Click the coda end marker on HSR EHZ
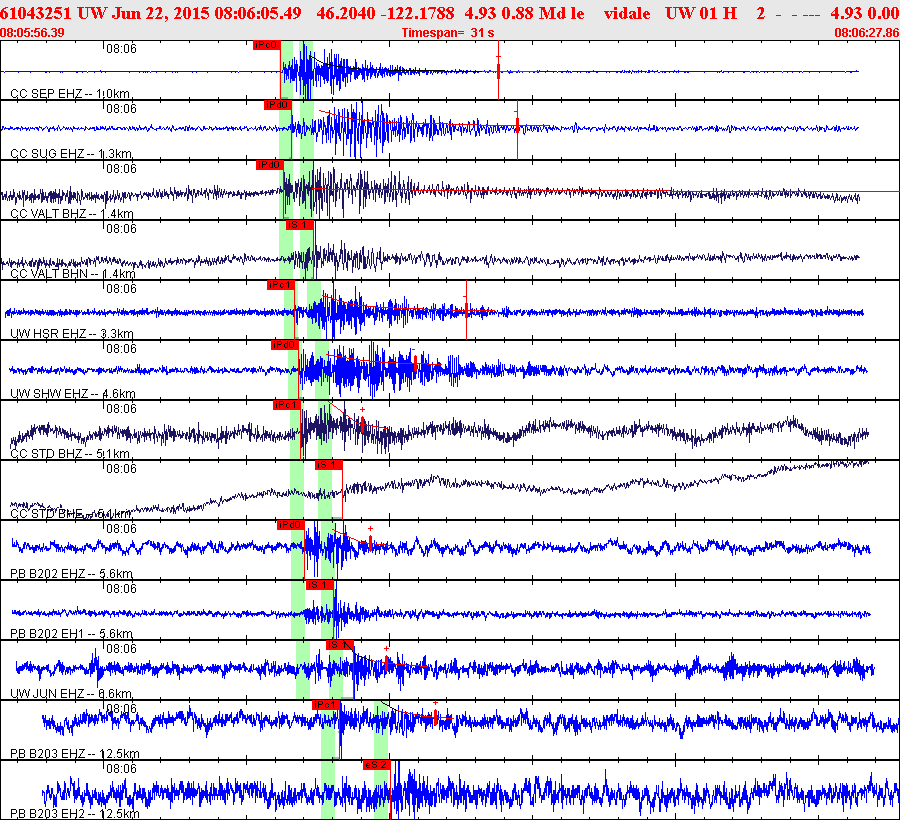The image size is (900, 820). tap(466, 310)
